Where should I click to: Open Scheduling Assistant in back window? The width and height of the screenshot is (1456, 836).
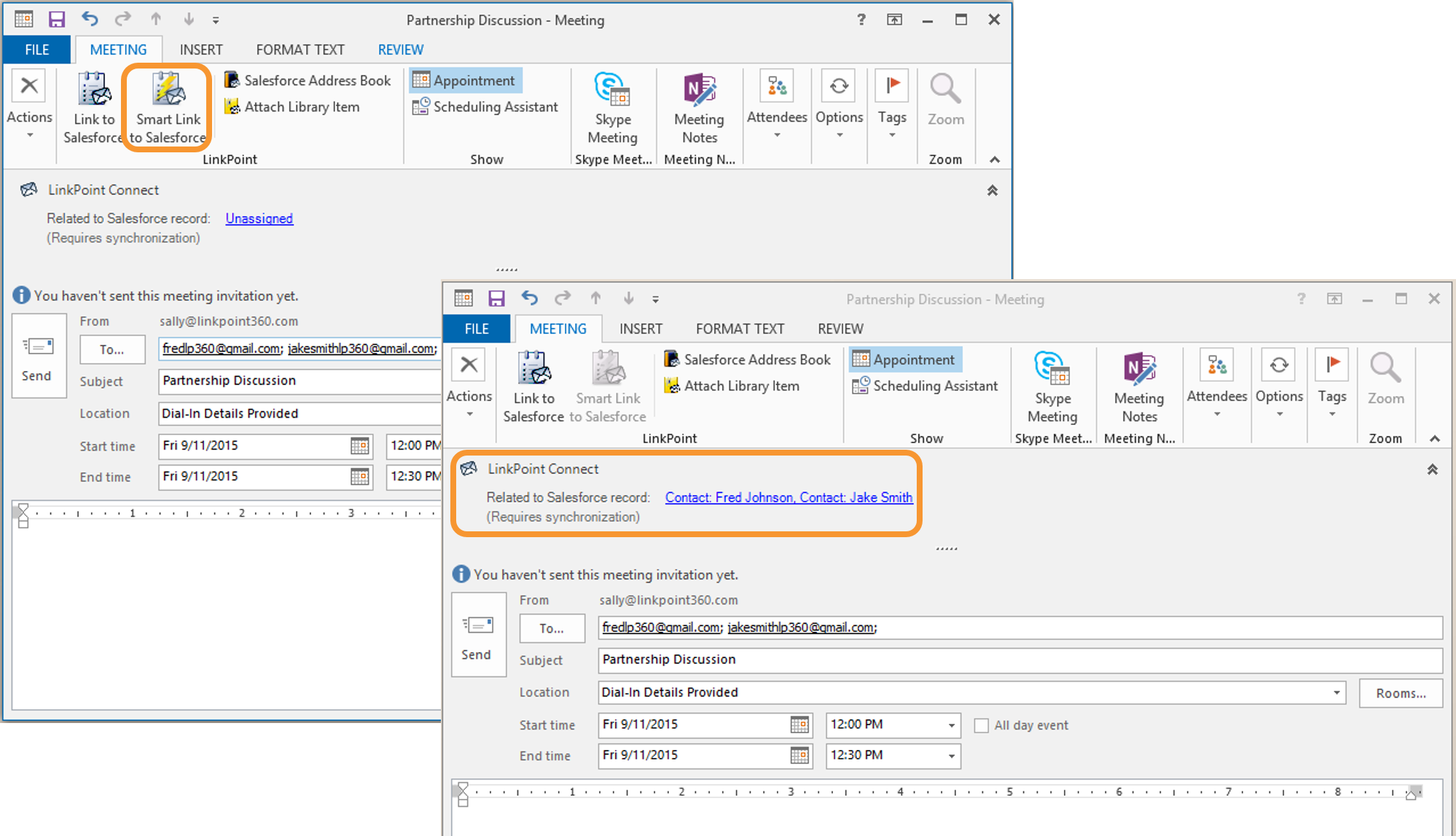485,106
